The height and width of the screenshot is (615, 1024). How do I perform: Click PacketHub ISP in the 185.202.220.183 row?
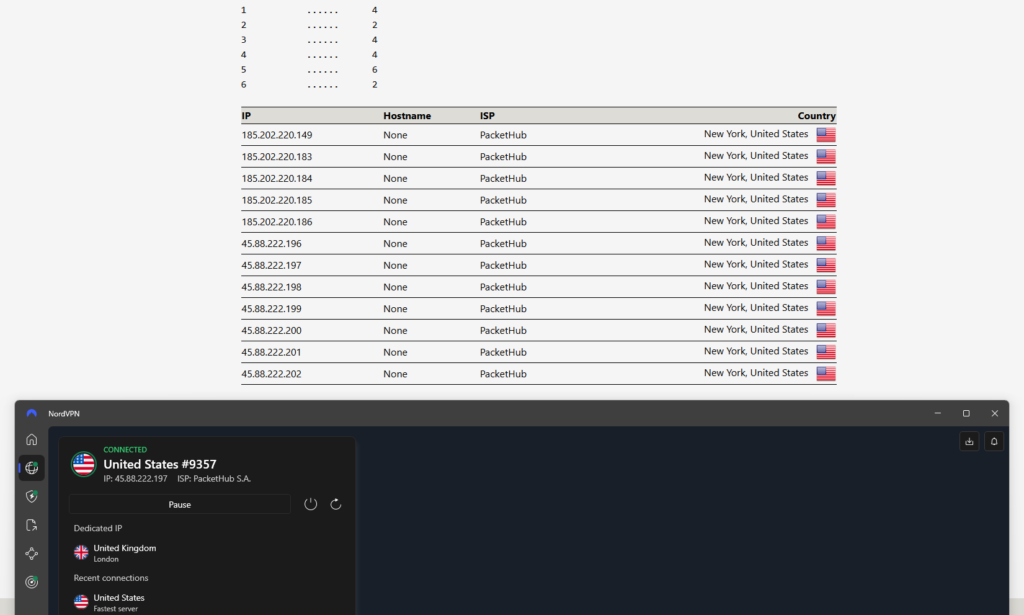503,157
